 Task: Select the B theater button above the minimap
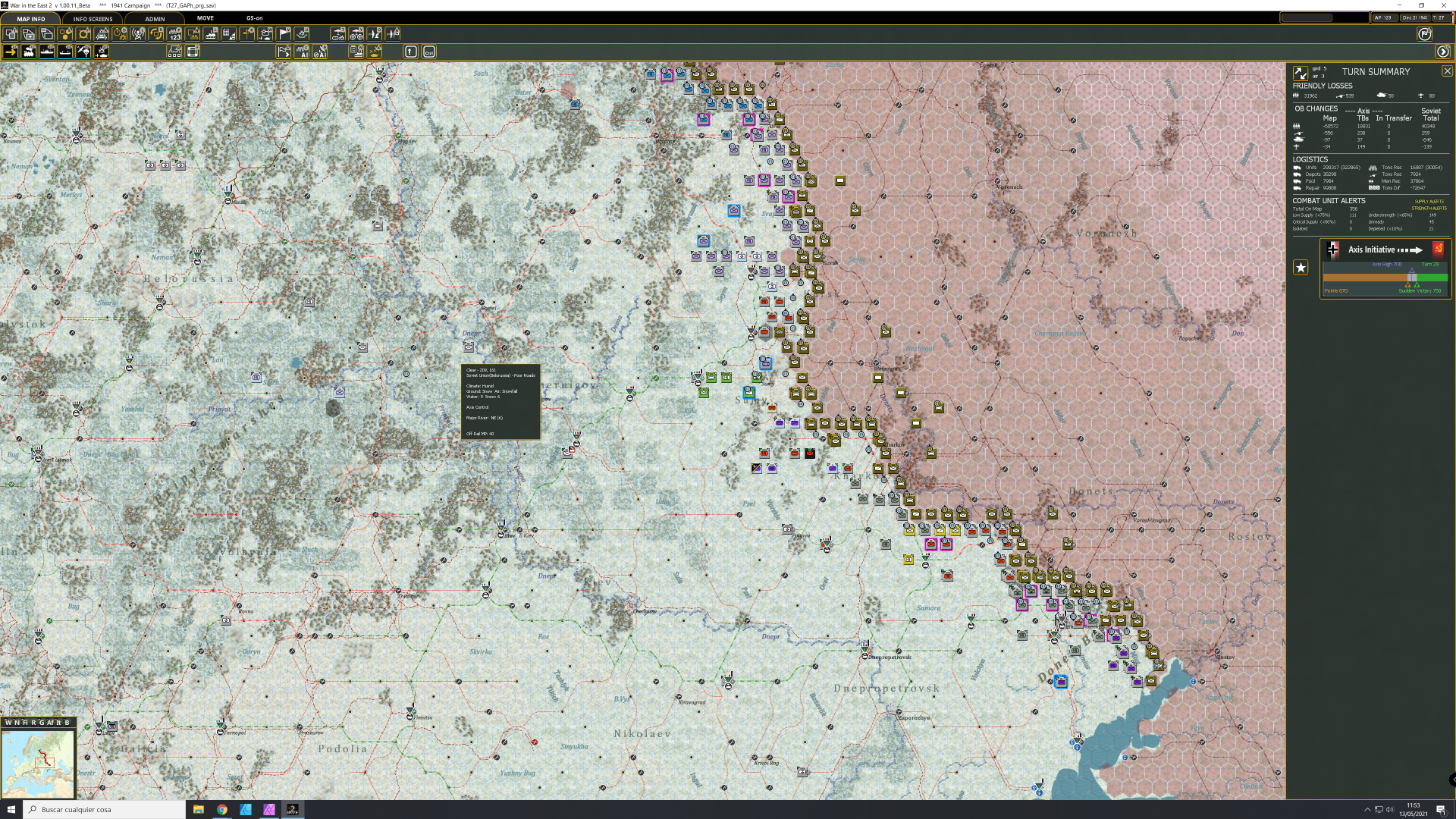coord(67,723)
